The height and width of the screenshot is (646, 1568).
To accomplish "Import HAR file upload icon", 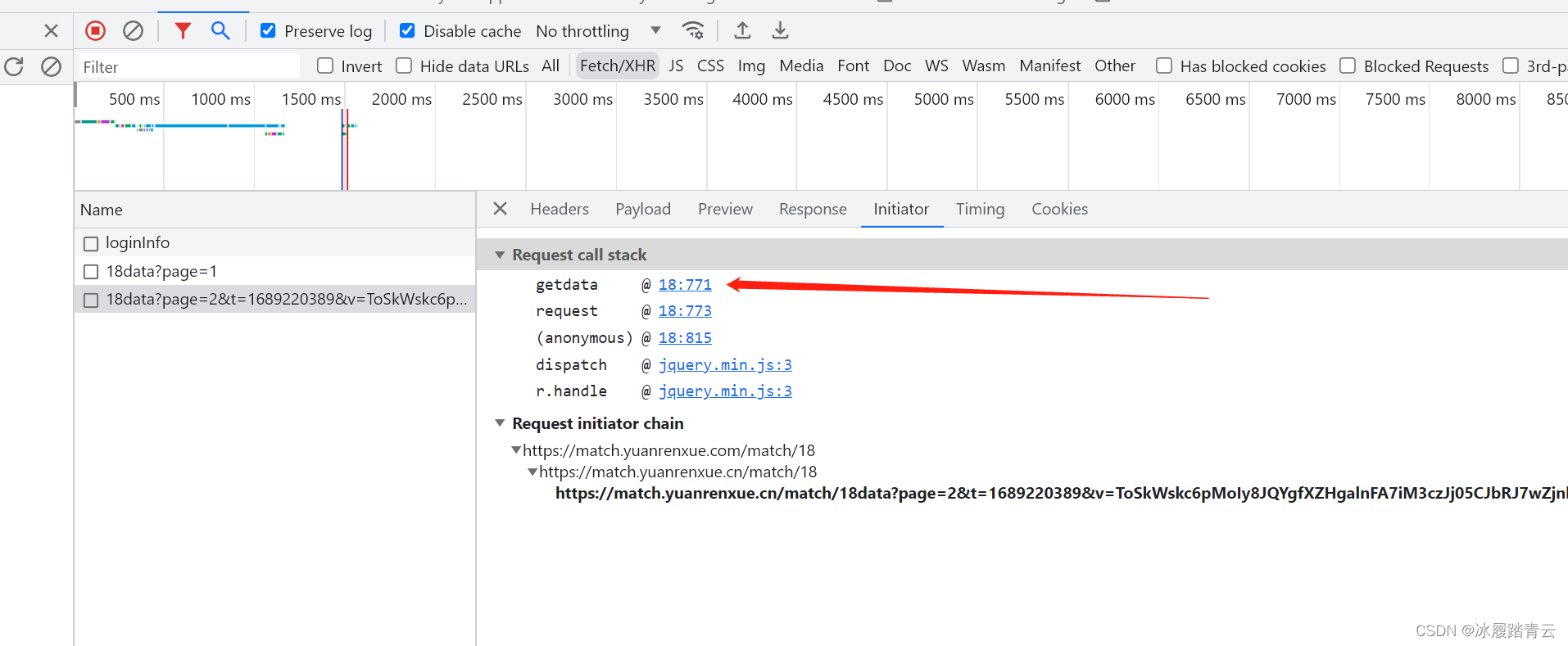I will pos(742,31).
